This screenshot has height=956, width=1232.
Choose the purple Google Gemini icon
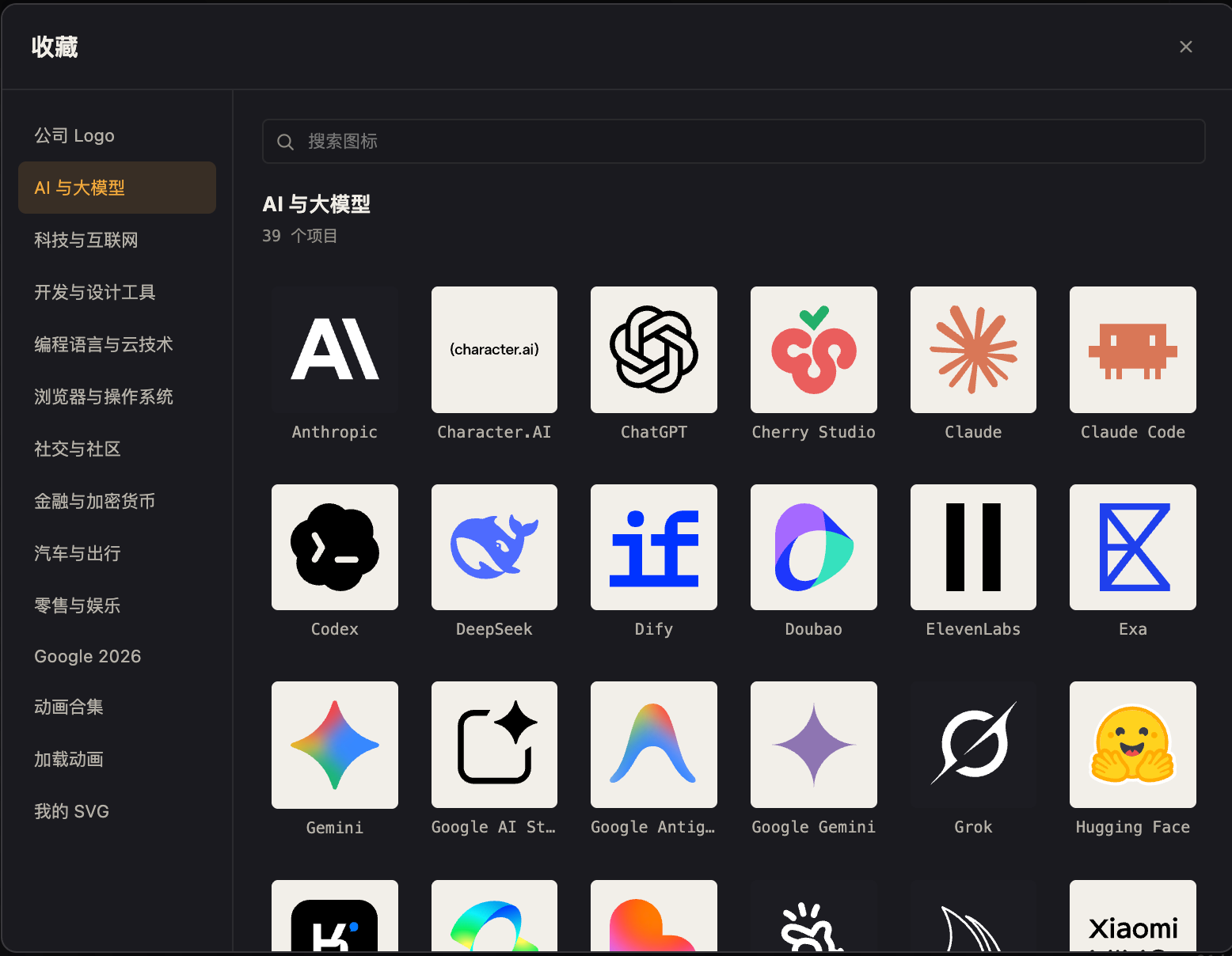(x=814, y=745)
